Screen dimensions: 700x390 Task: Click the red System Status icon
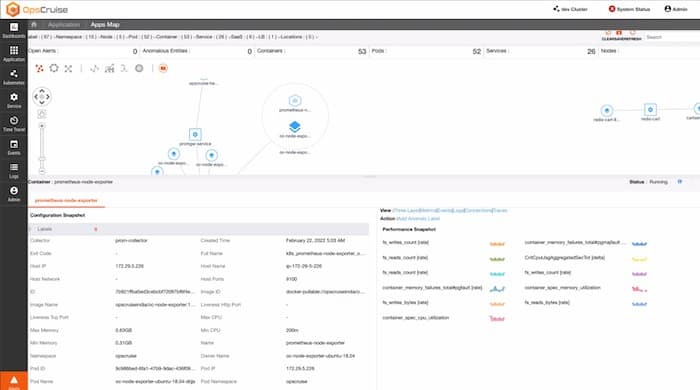(612, 9)
